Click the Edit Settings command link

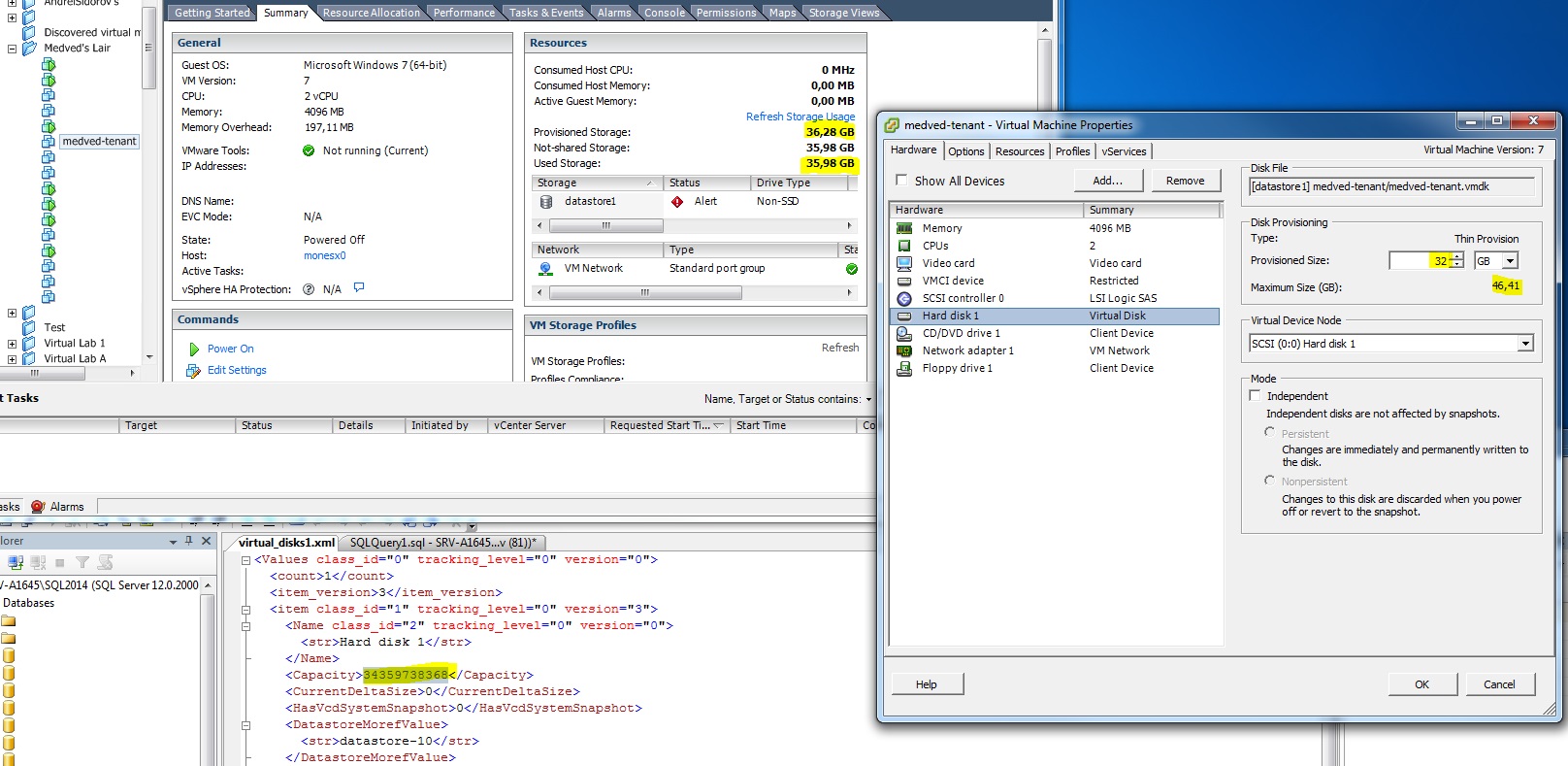pos(237,370)
